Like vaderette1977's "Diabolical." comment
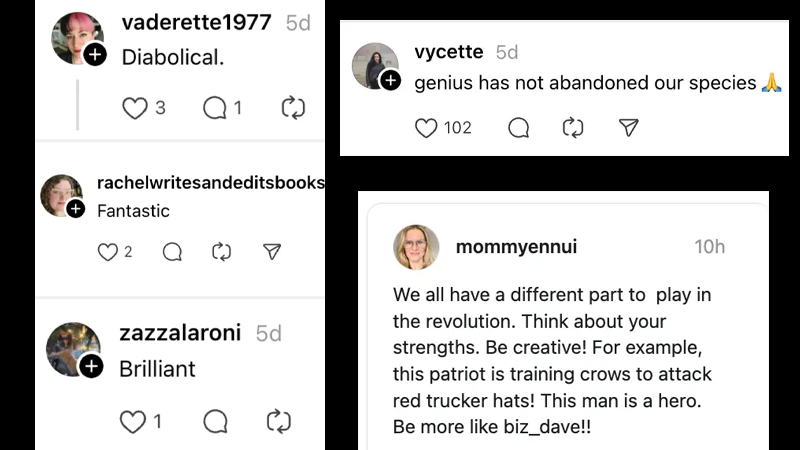Screen dimensions: 800x450 pyautogui.click(x=135, y=108)
